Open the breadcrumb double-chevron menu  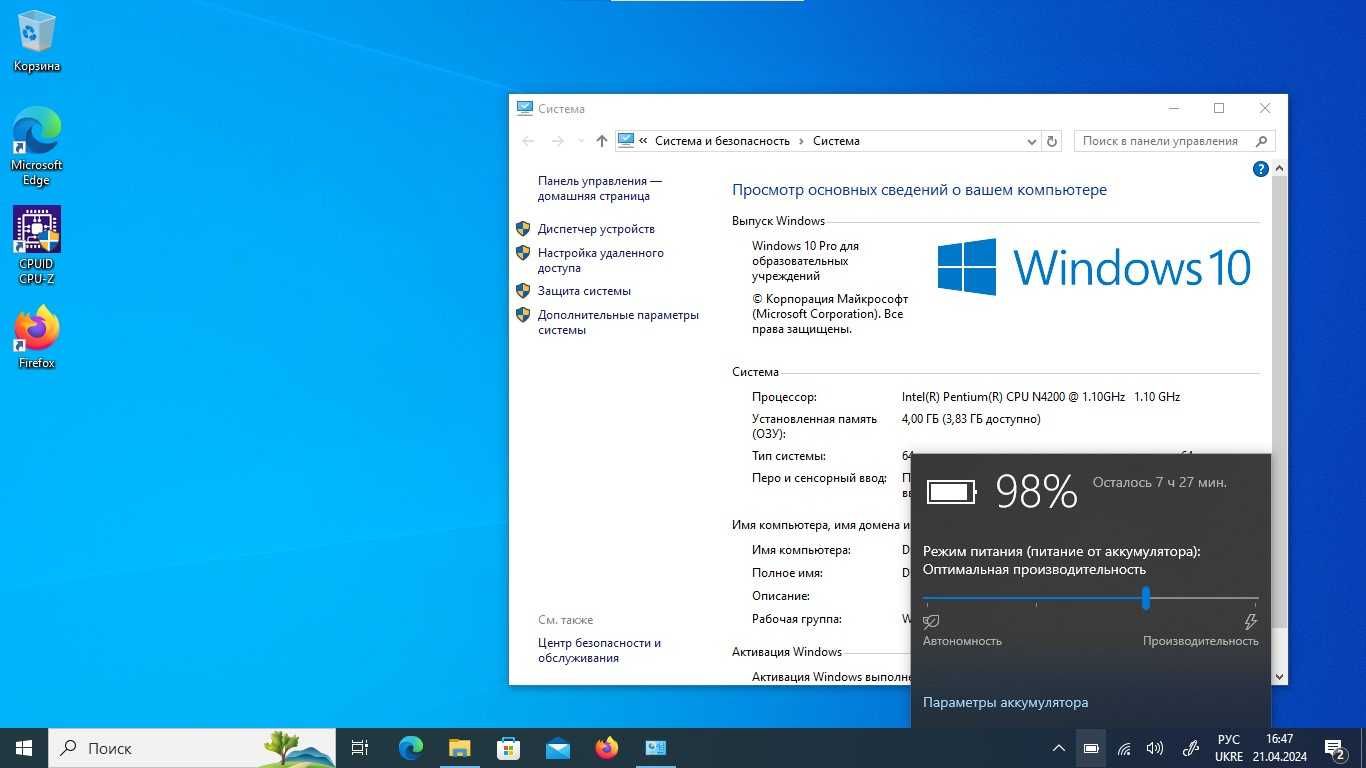[x=643, y=141]
